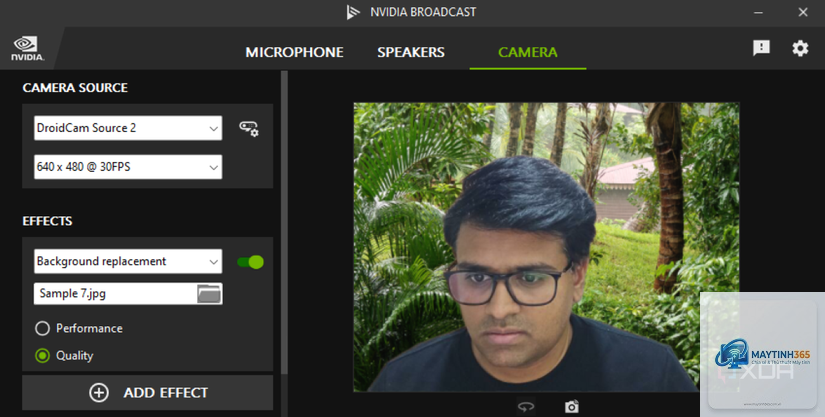
Task: Click the camera snapshot icon below preview
Action: (x=571, y=406)
